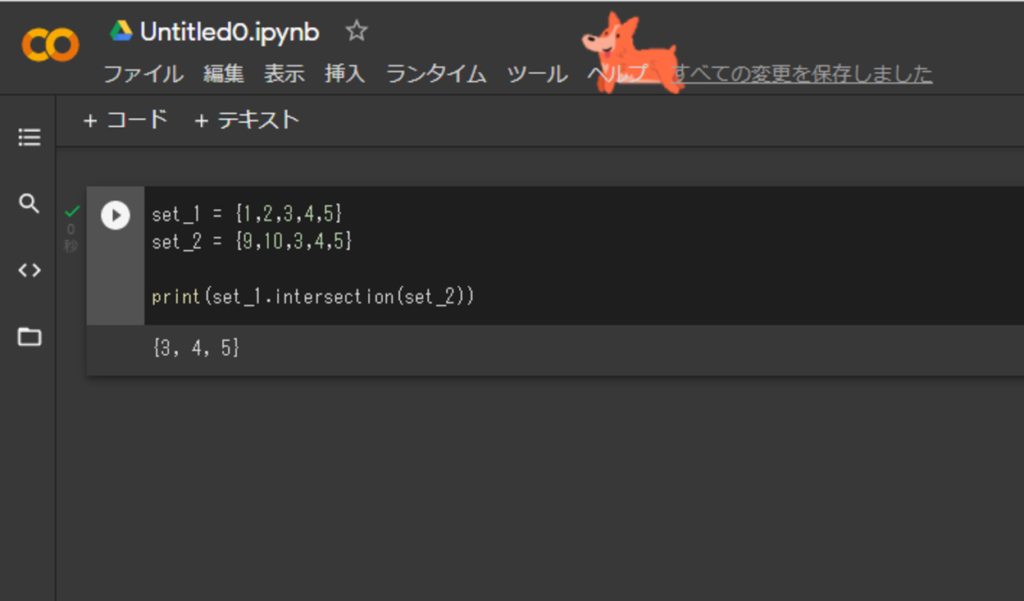Click the Google Drive icon beside notebook title

[121, 31]
